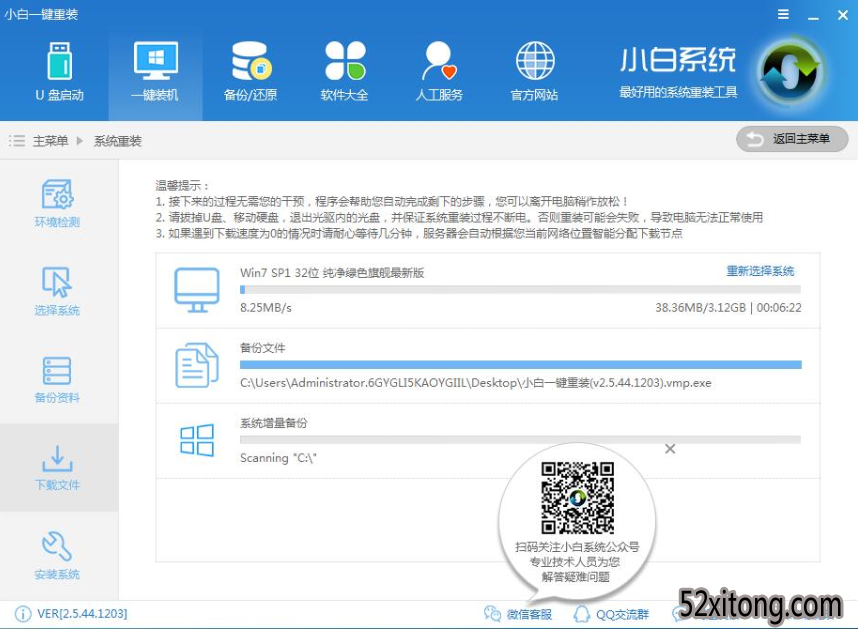Open the 软件大全 tab
Image resolution: width=858 pixels, height=637 pixels.
[x=345, y=72]
